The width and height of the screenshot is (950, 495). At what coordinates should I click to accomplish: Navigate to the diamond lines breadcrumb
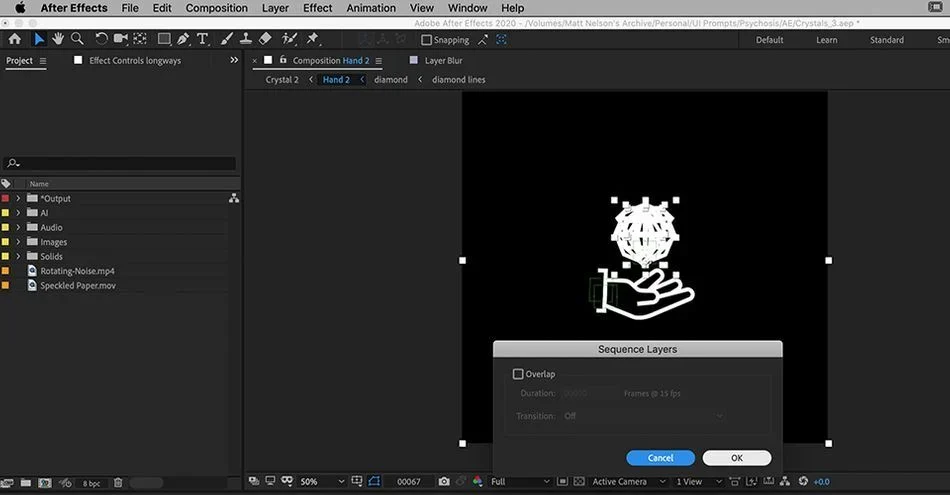(459, 79)
